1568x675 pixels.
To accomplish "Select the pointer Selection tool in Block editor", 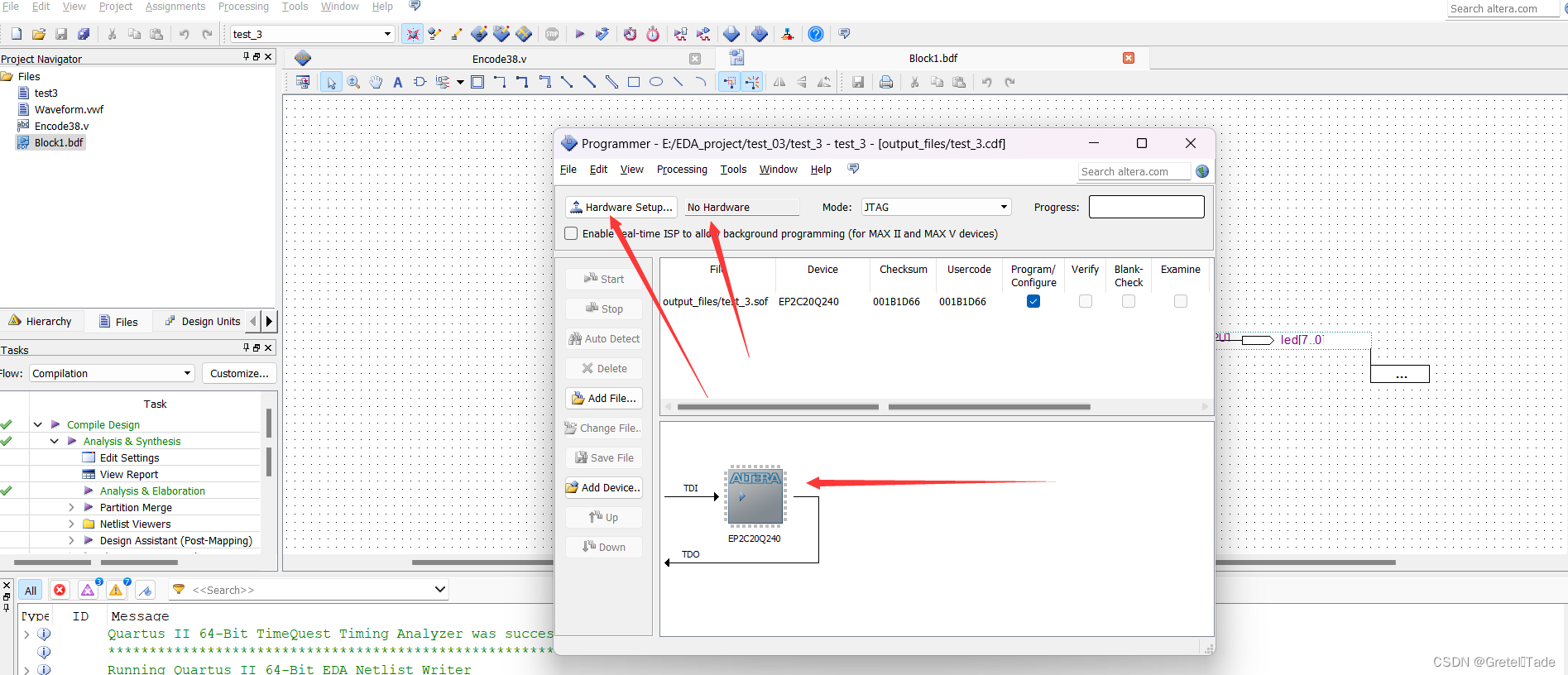I will [x=331, y=82].
